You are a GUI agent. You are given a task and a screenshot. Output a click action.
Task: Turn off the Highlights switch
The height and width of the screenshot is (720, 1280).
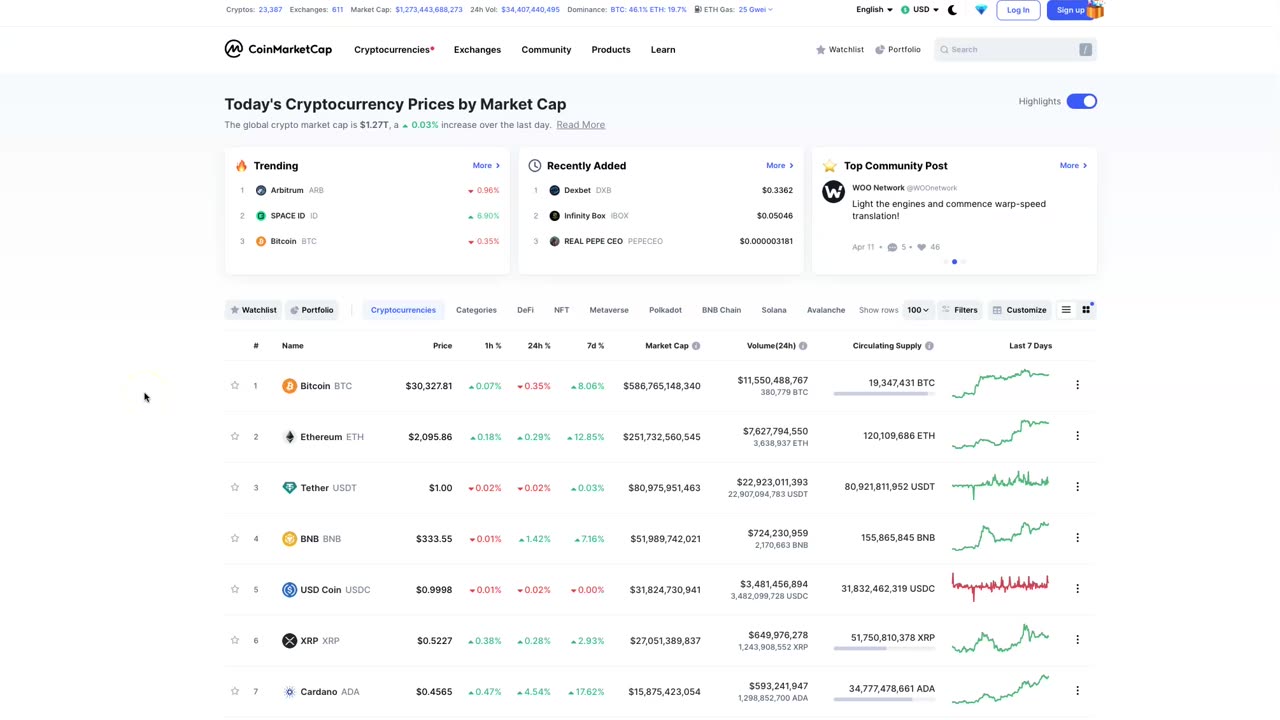pyautogui.click(x=1082, y=101)
